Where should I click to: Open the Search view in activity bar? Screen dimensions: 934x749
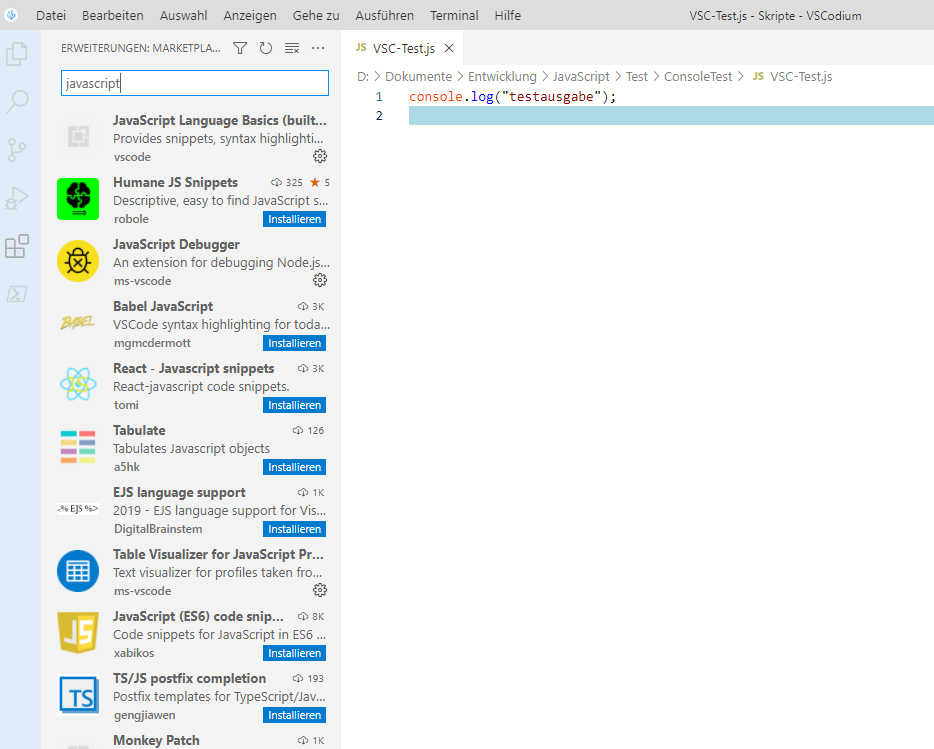coord(17,102)
